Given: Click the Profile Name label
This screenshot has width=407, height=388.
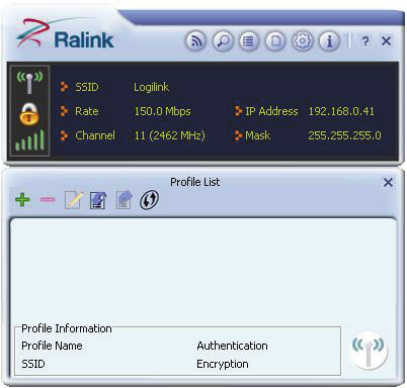Looking at the screenshot, I should (52, 346).
